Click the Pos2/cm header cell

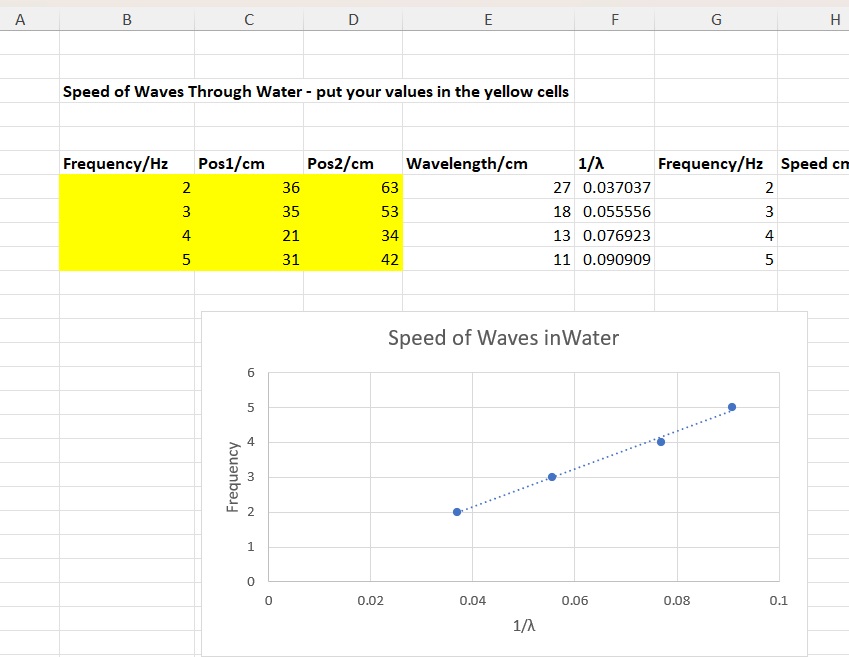(341, 164)
